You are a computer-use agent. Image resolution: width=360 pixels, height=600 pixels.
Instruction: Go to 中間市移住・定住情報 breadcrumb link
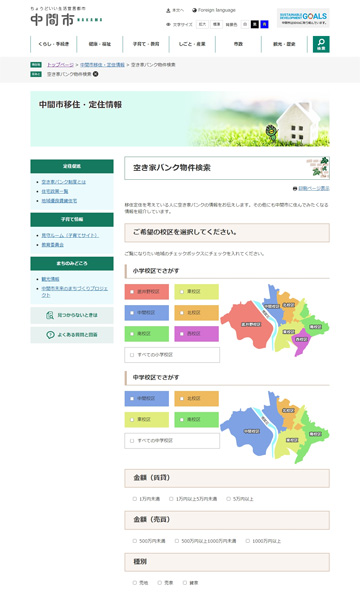point(102,65)
